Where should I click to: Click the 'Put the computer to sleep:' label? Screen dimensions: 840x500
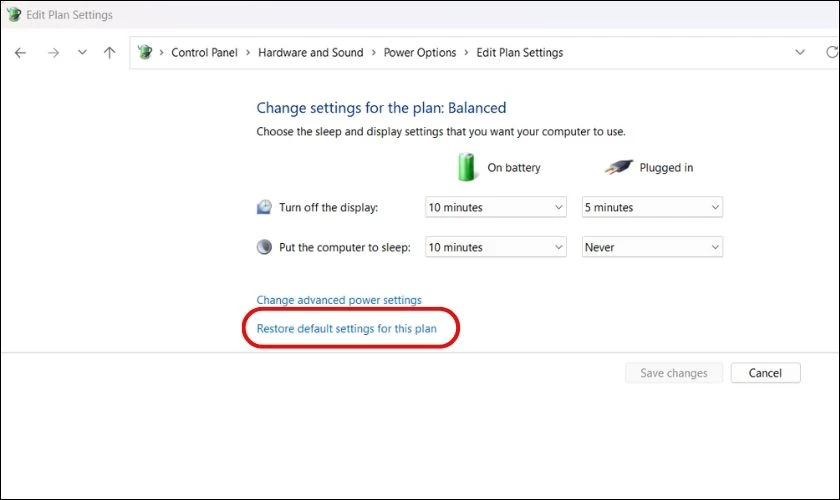344,247
